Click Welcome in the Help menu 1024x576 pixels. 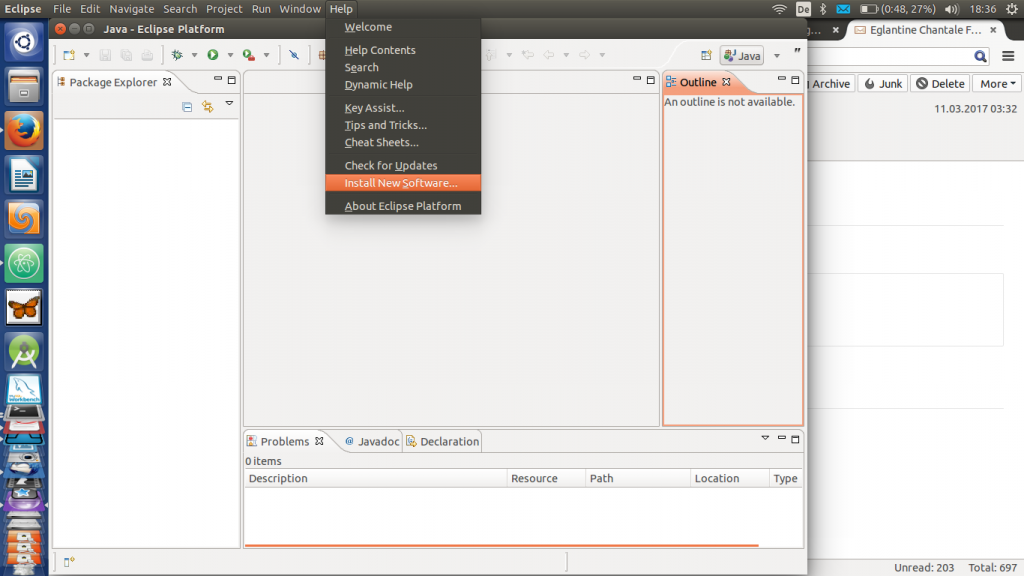click(x=403, y=27)
